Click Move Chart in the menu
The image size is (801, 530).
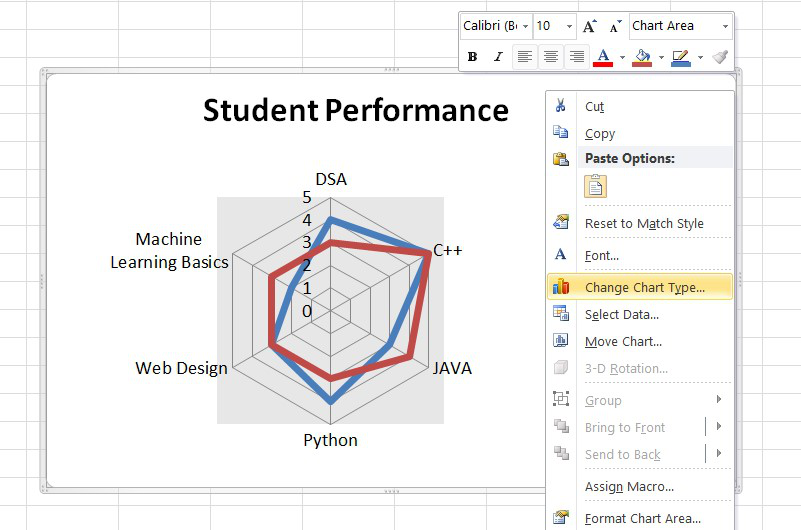pyautogui.click(x=623, y=342)
